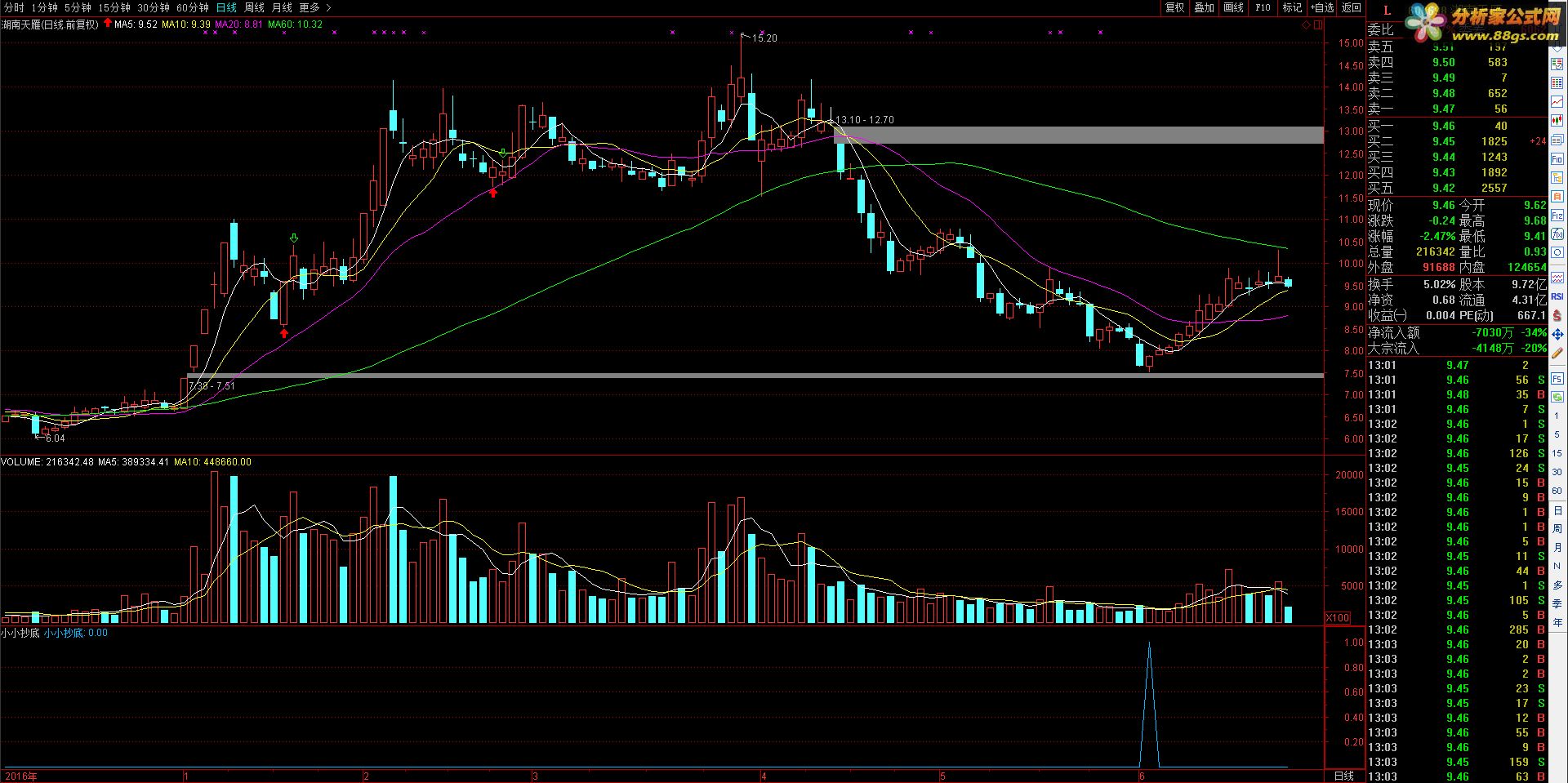
Task: Click the circle 'O' sidebar icon
Action: 1557,252
